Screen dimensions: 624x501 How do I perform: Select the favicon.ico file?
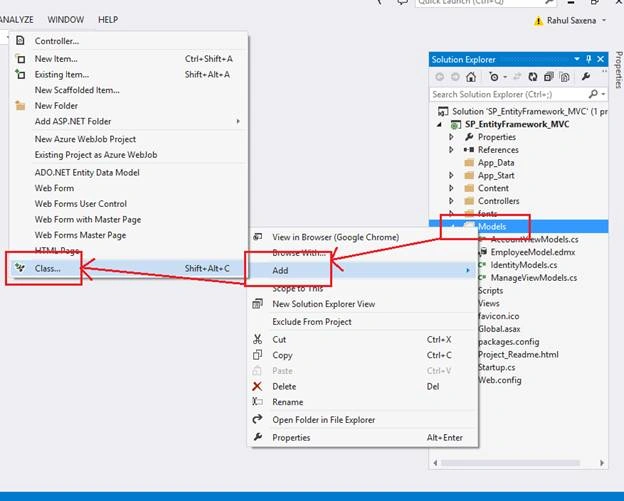499,316
